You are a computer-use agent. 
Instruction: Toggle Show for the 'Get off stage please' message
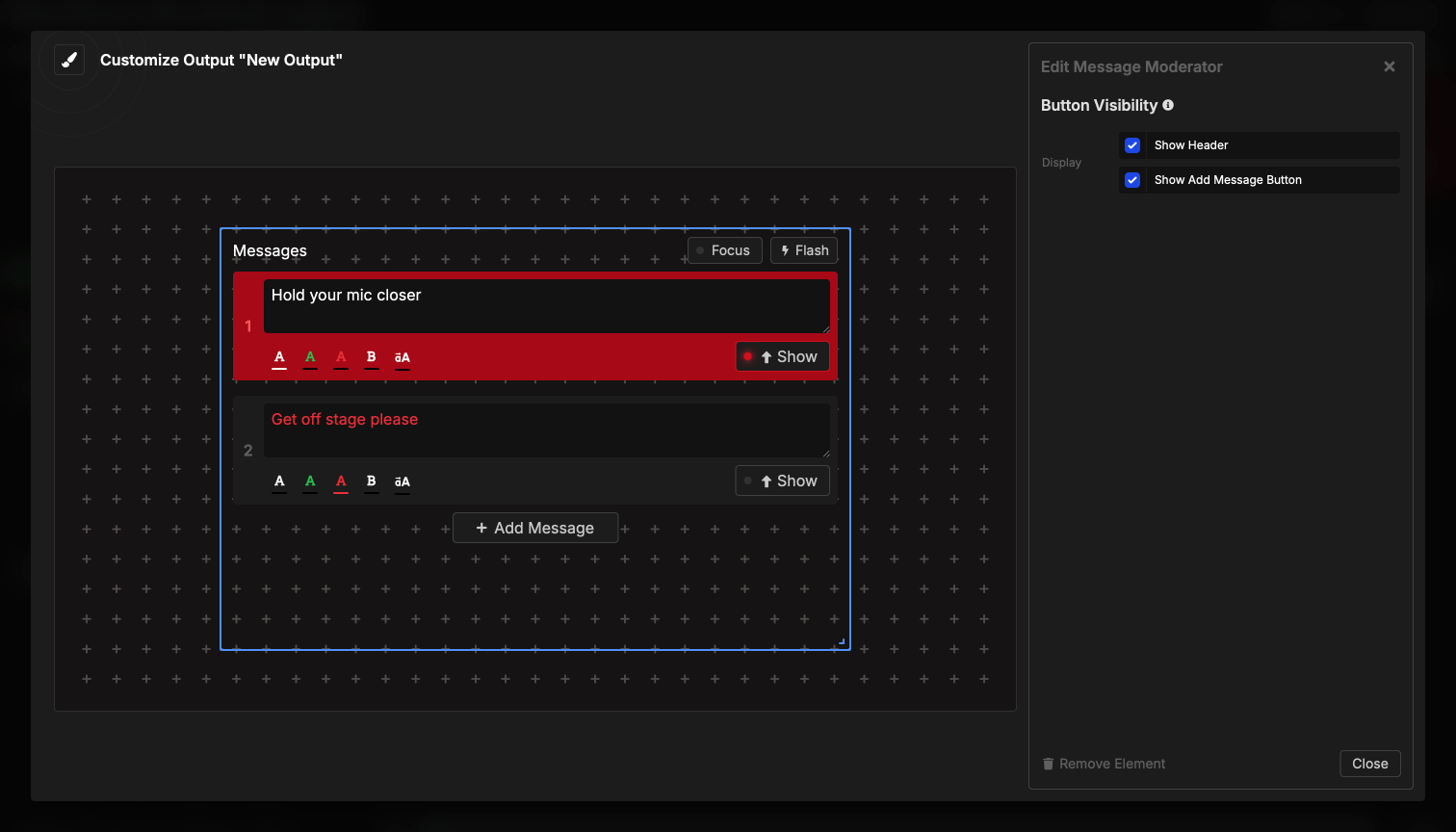point(782,481)
